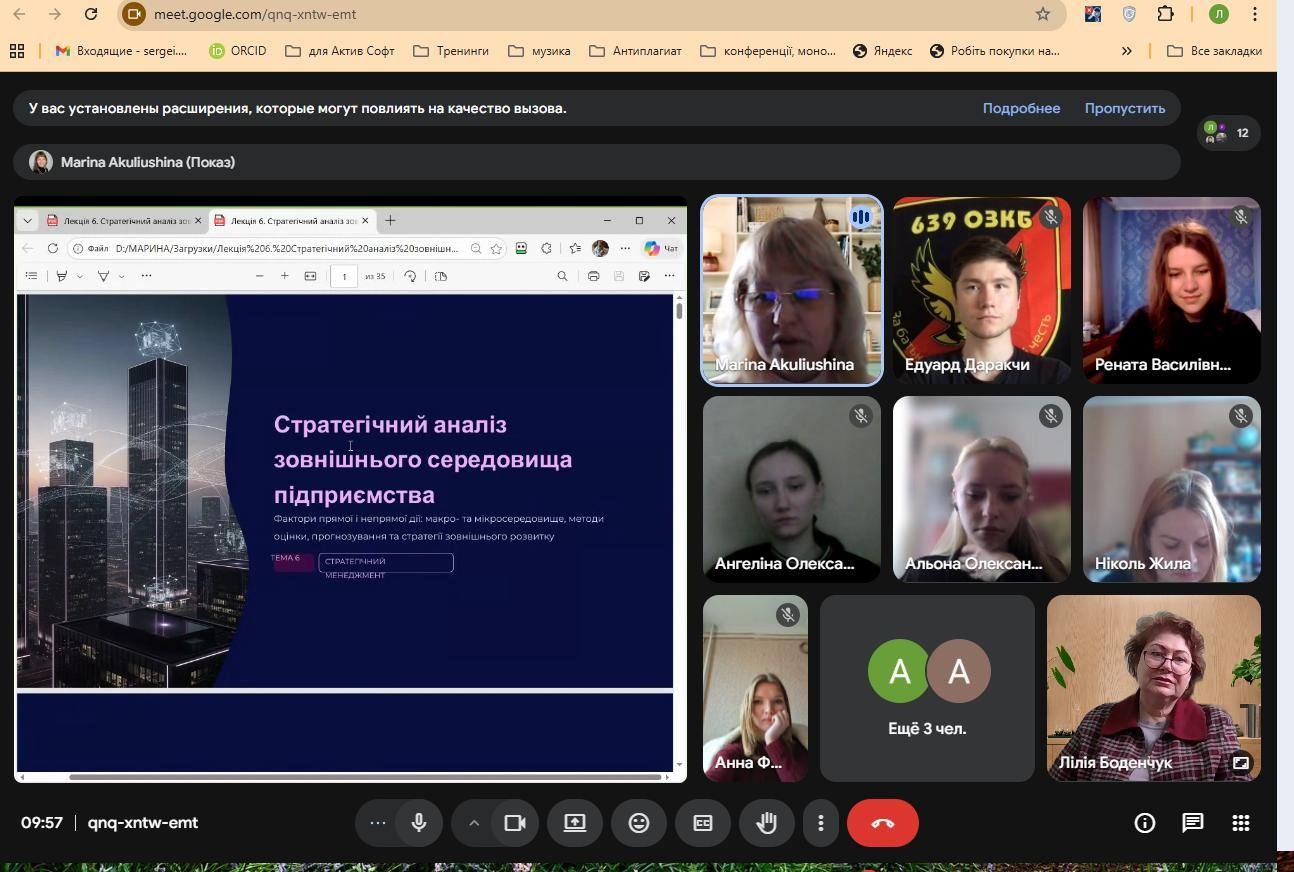Open the in-call chat panel
The height and width of the screenshot is (872, 1294).
point(1192,823)
